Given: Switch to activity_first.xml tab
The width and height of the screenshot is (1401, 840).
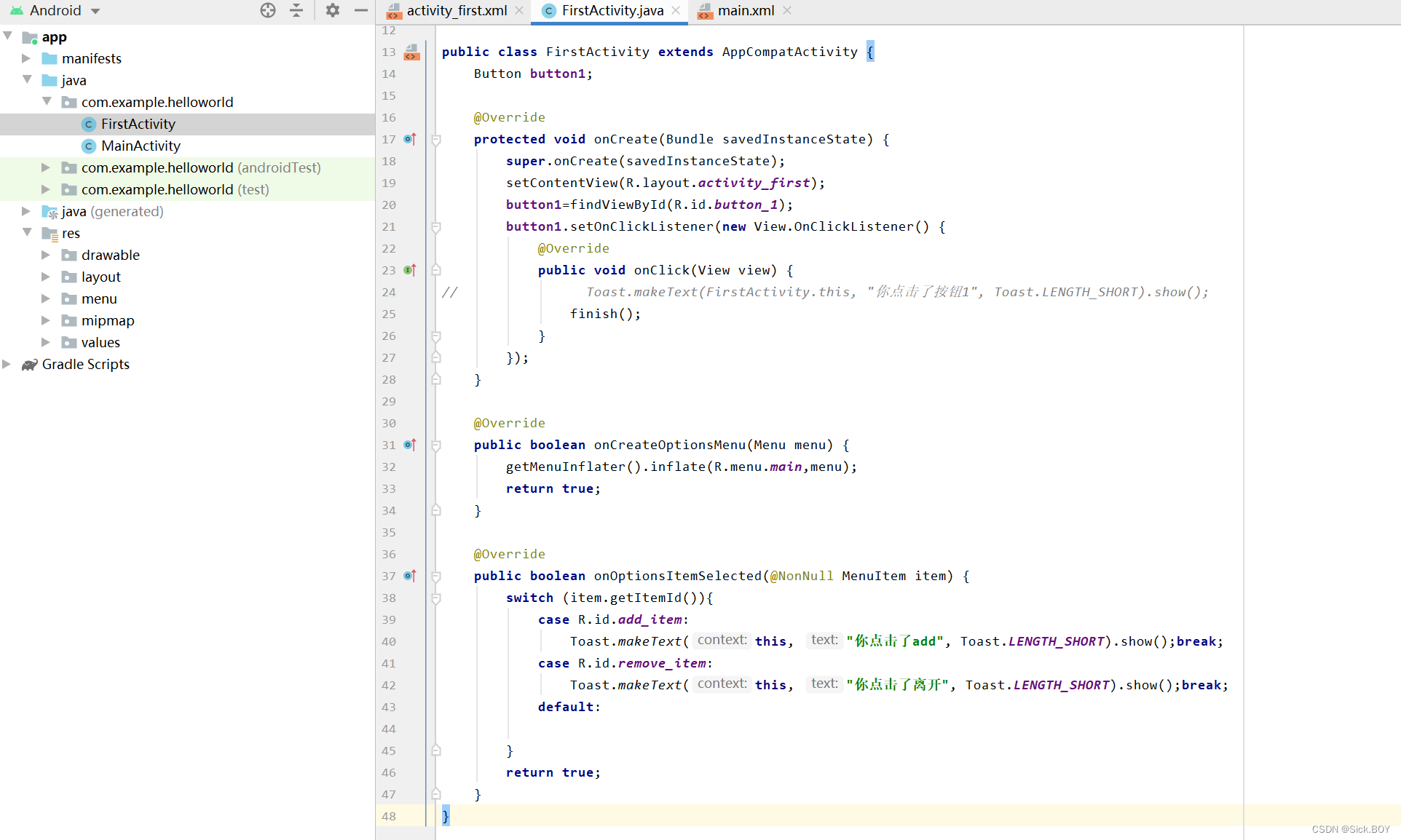Looking at the screenshot, I should [457, 10].
